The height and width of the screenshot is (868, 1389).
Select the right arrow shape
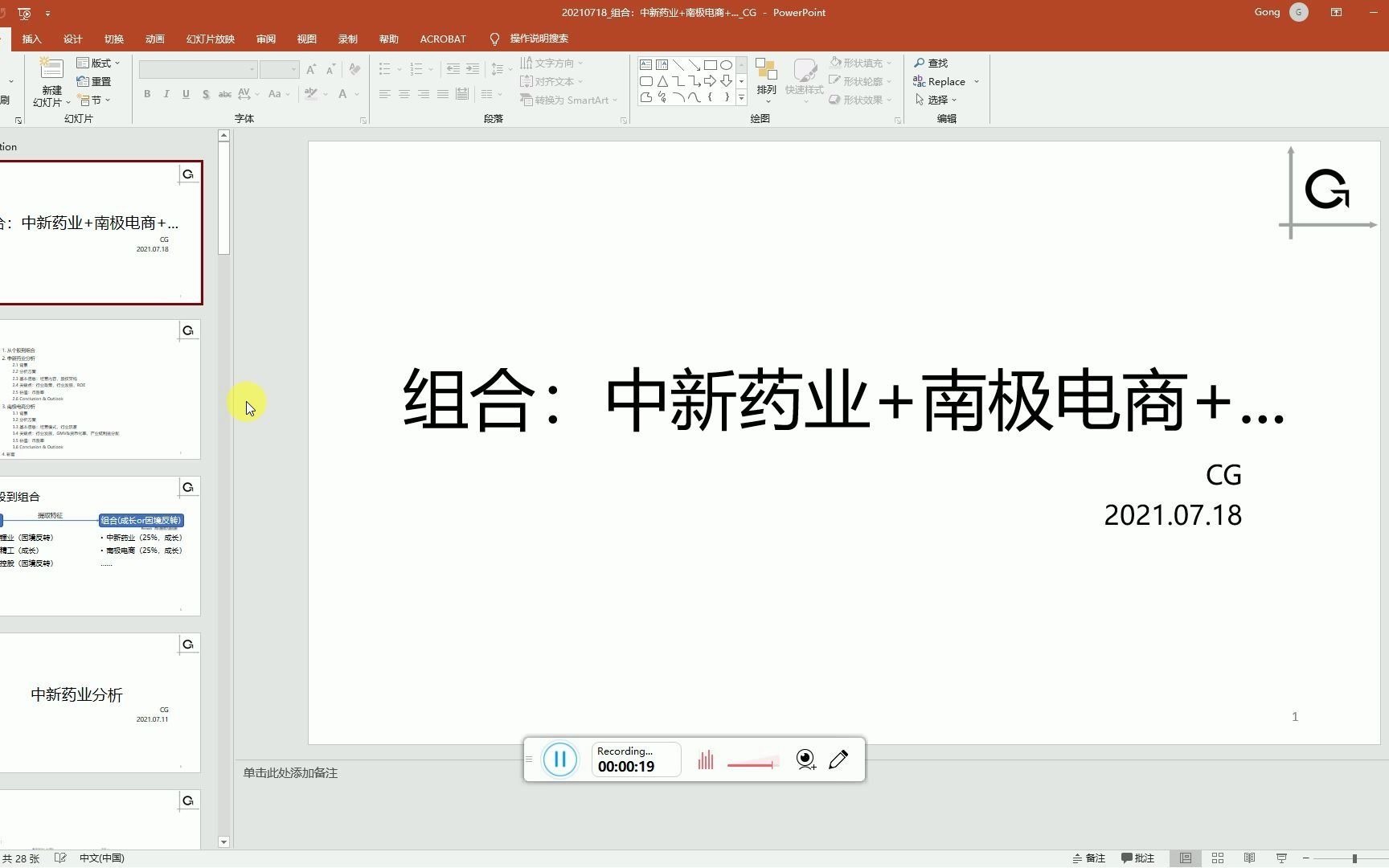point(710,81)
